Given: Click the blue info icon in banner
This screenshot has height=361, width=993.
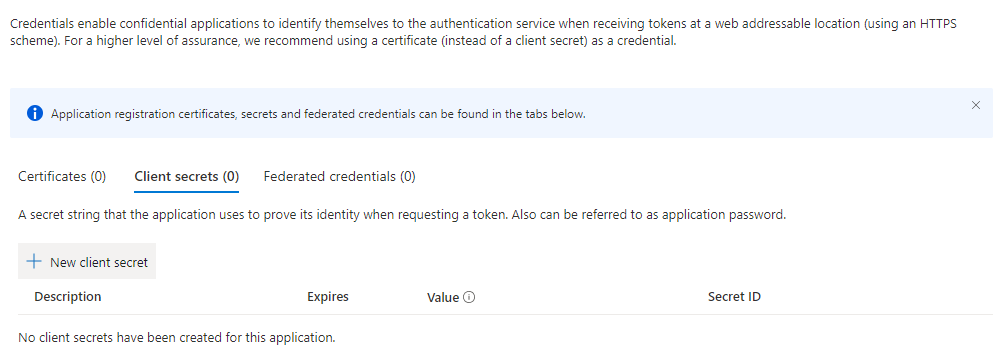Looking at the screenshot, I should (35, 114).
